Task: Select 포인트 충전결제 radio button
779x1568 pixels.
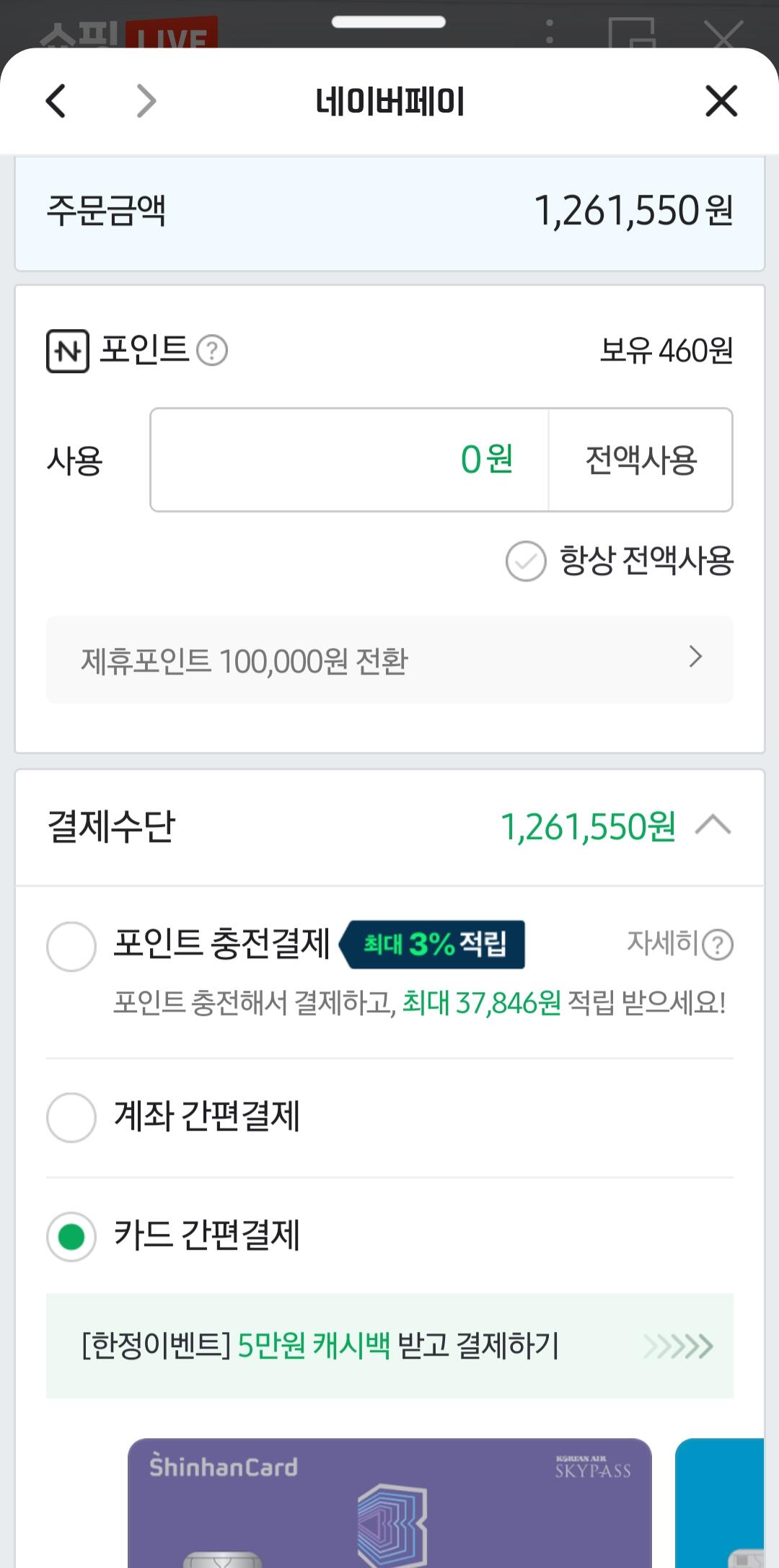Action: (71, 946)
